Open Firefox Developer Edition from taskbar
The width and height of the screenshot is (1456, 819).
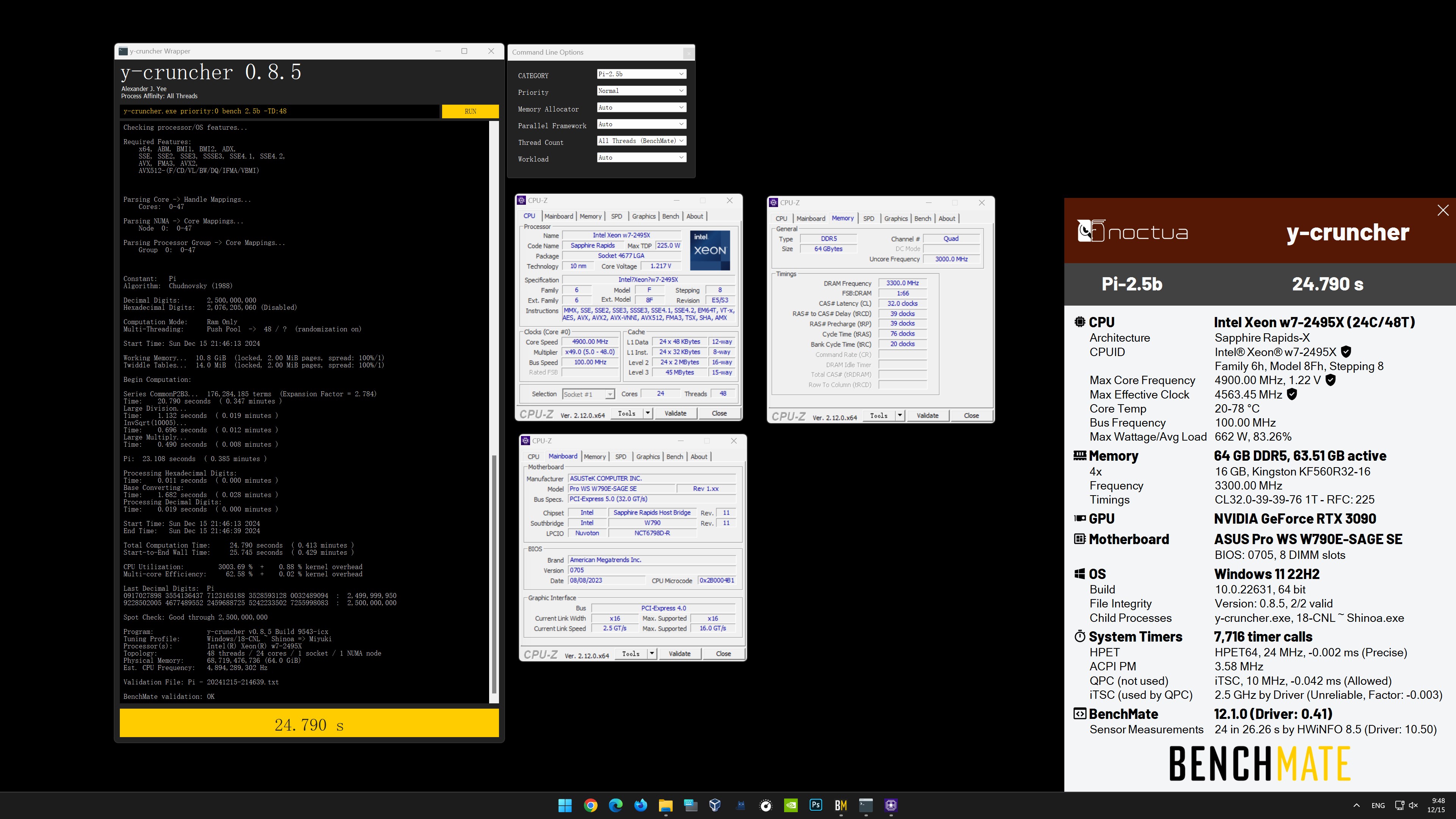(x=640, y=805)
